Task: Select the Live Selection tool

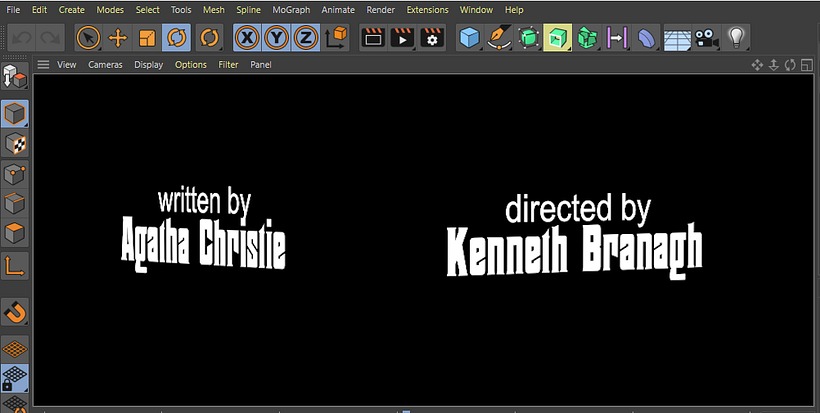Action: pyautogui.click(x=88, y=38)
